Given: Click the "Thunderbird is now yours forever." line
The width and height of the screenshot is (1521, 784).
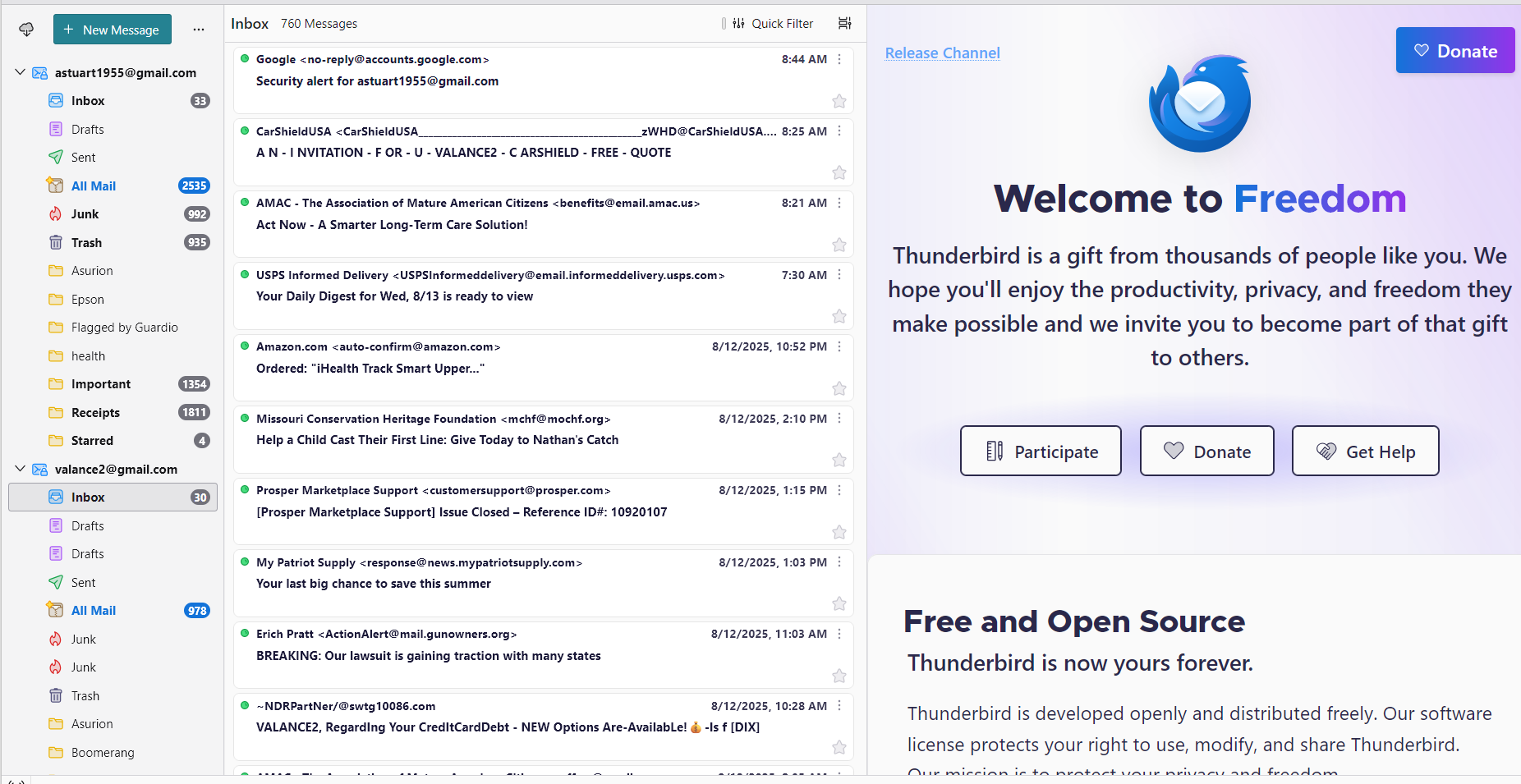Looking at the screenshot, I should 1080,663.
